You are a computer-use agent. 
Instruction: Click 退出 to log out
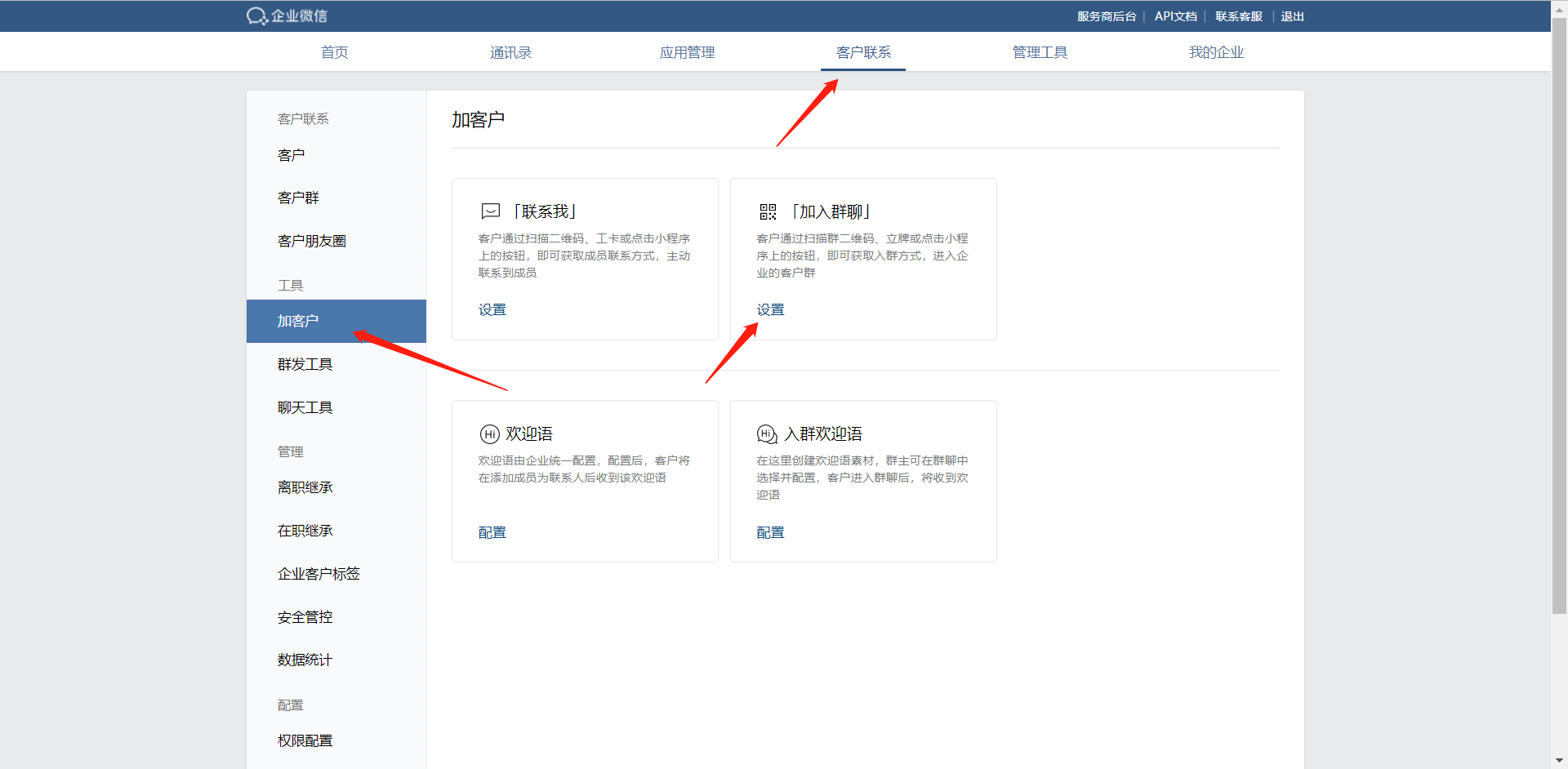(1293, 16)
